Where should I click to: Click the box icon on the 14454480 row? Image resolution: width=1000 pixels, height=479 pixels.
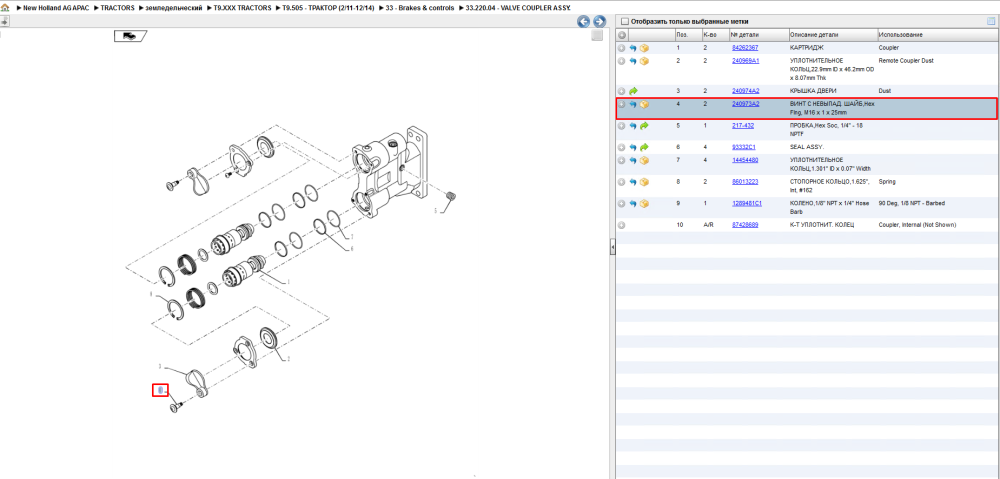coord(644,160)
